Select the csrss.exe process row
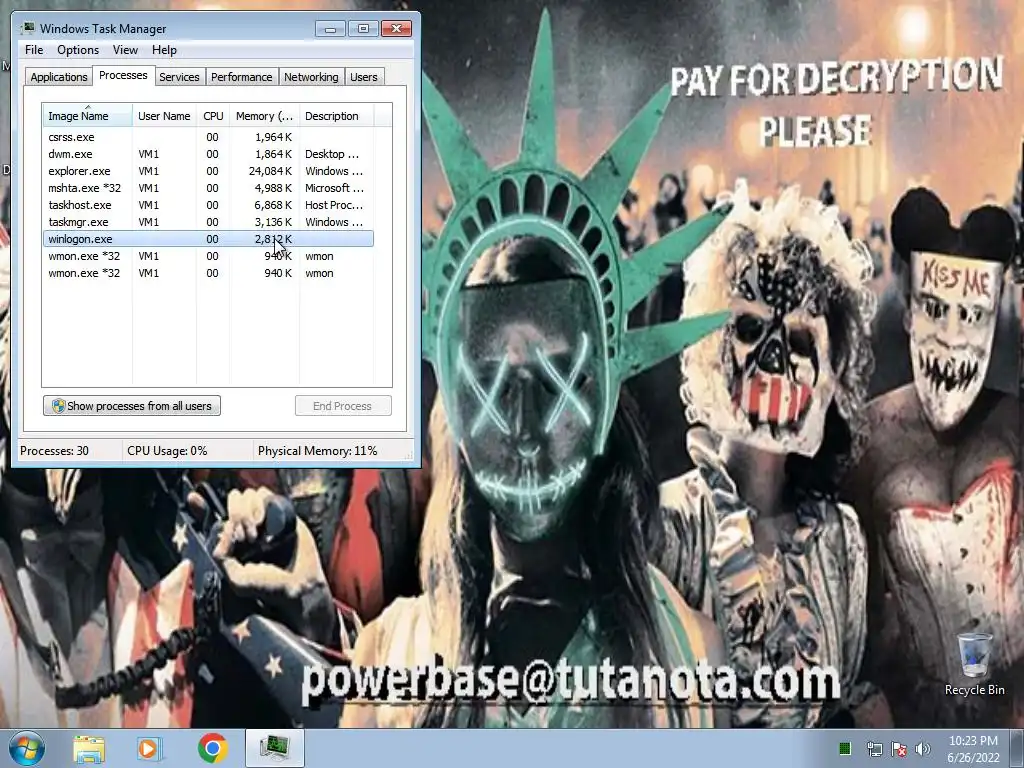The image size is (1024, 768). click(208, 137)
